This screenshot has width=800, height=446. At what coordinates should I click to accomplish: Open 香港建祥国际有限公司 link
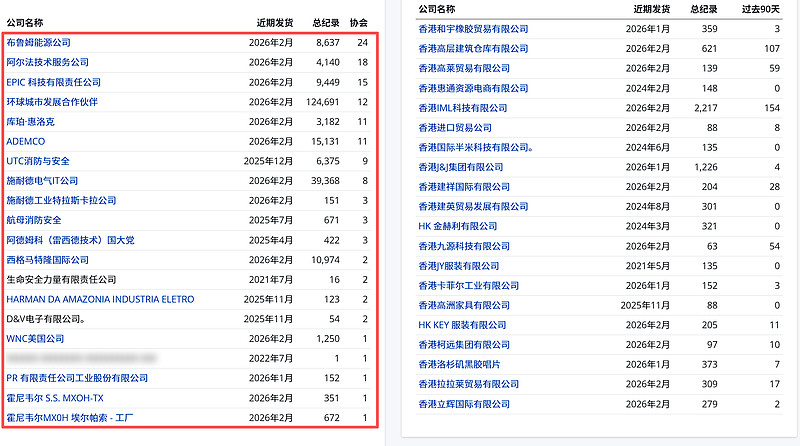point(464,187)
